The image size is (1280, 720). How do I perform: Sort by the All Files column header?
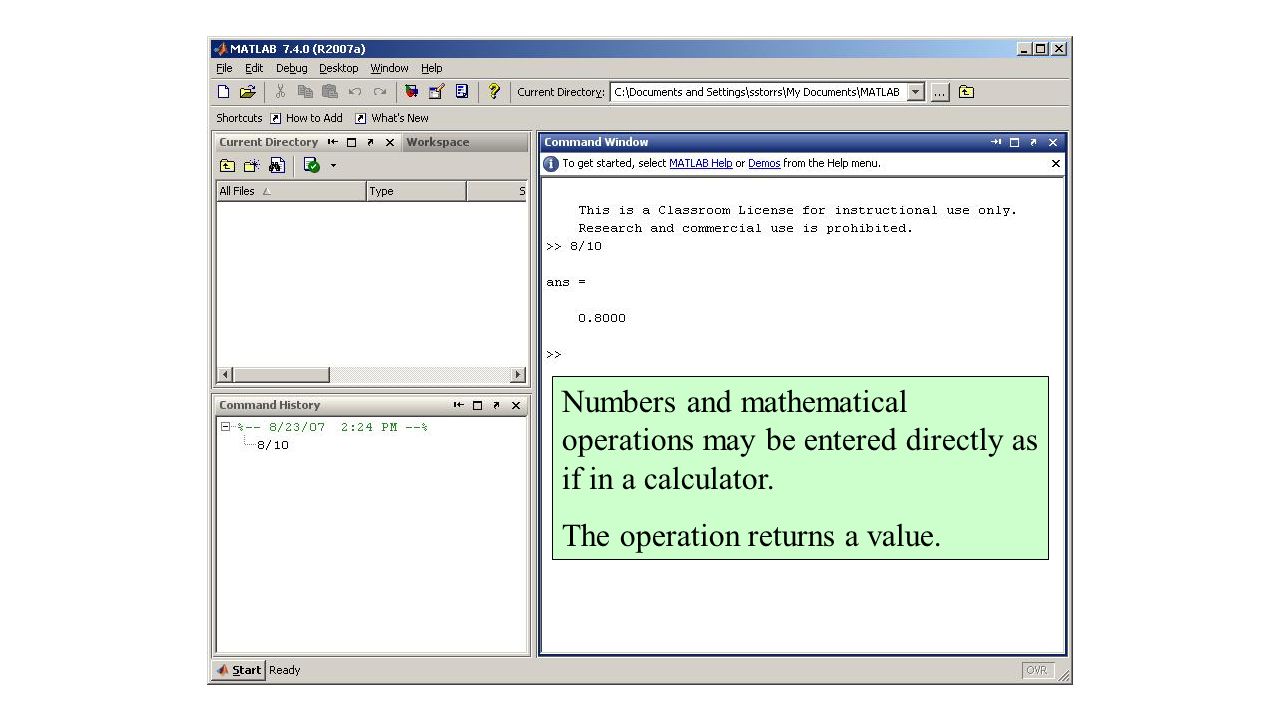291,191
